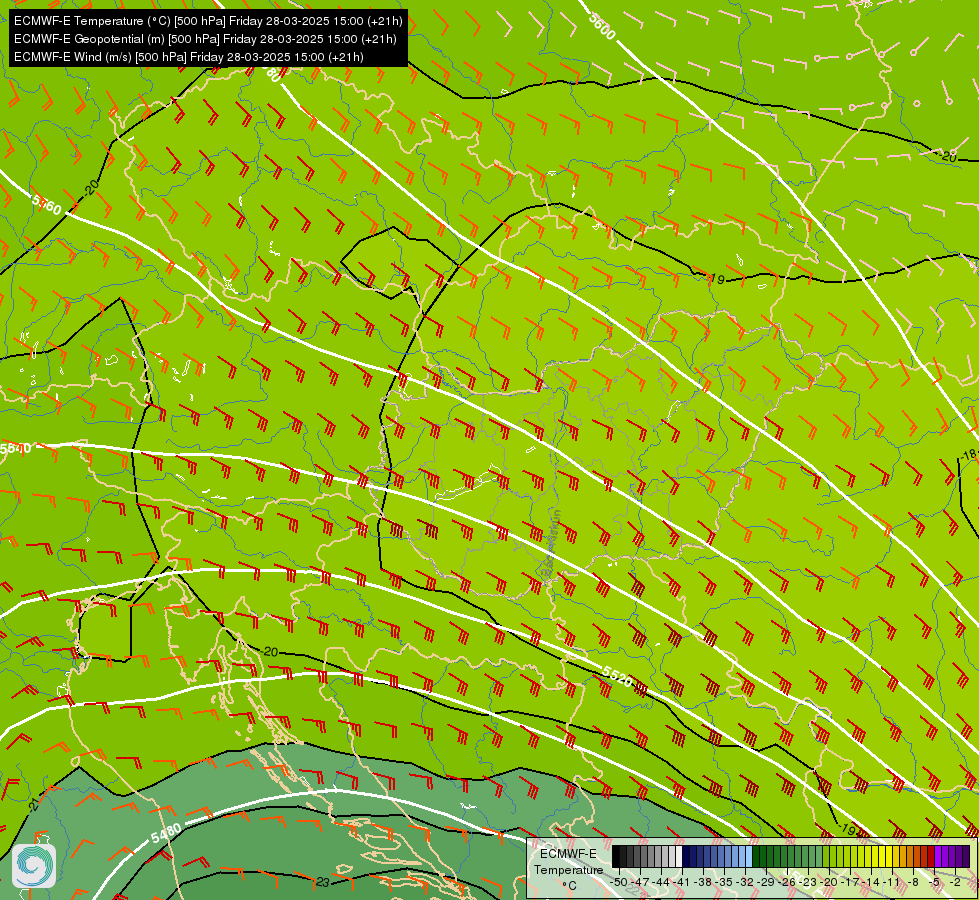
Task: Click the -20 tick label on the colorbar
Action: click(829, 882)
